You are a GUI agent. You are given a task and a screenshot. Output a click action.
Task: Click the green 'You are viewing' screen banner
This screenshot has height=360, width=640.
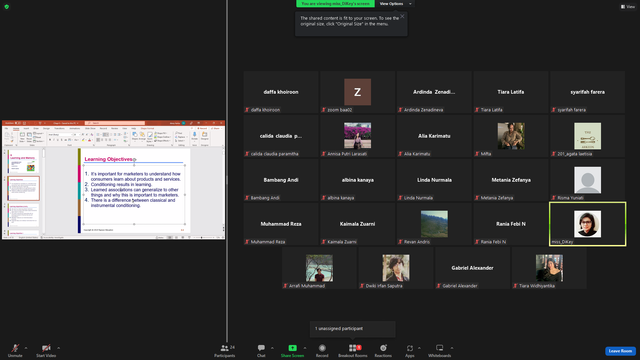coord(335,4)
